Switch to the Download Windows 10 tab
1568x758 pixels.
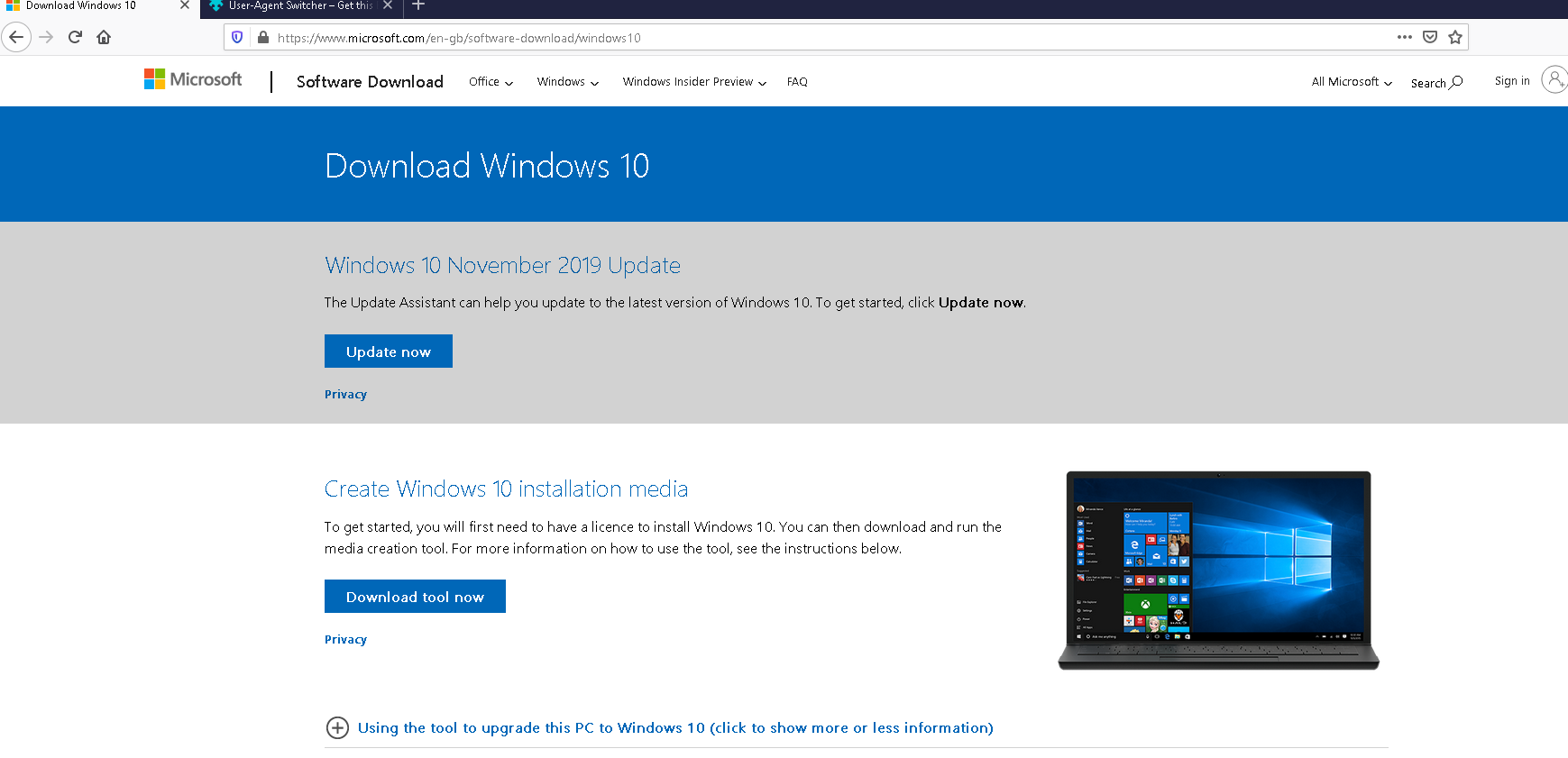point(97,7)
